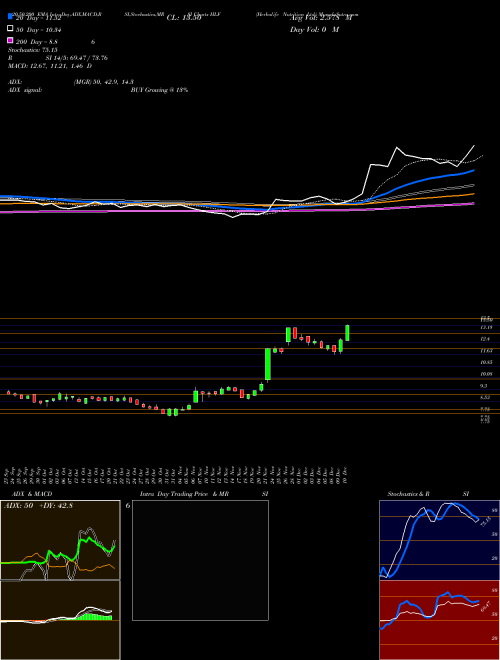Select the '200 Day = 8.8' label
The width and height of the screenshot is (500, 660).
37,42
